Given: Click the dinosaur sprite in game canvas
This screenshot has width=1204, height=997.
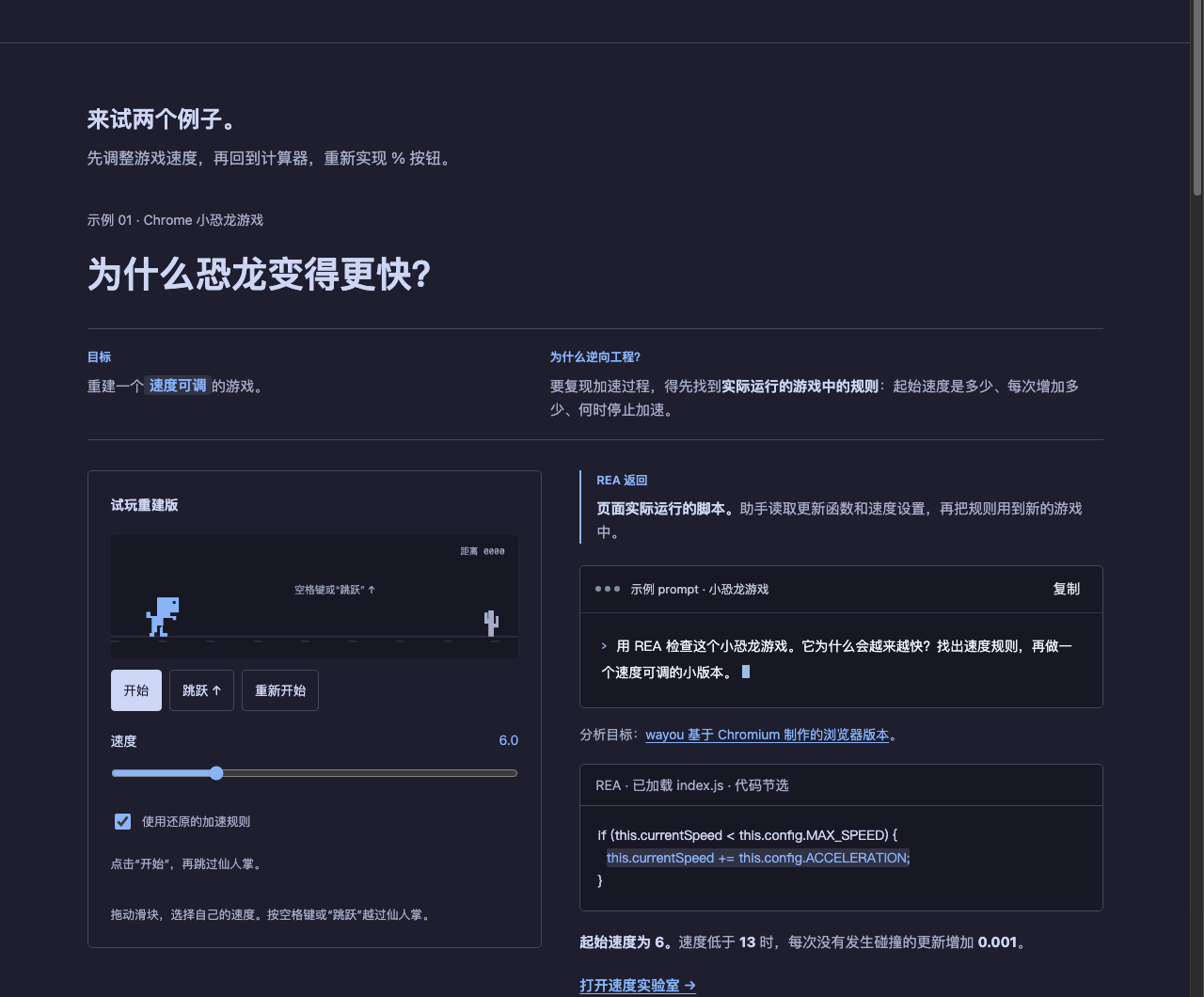Looking at the screenshot, I should [163, 617].
